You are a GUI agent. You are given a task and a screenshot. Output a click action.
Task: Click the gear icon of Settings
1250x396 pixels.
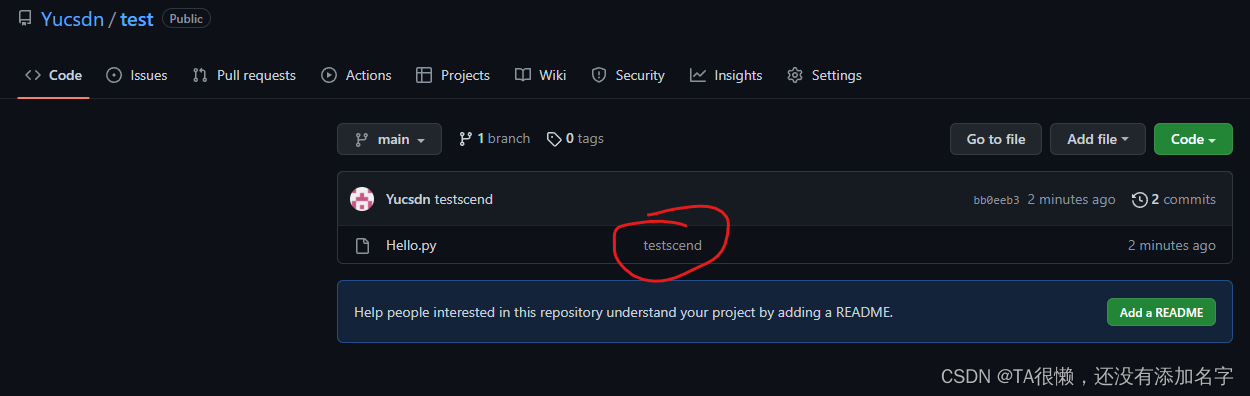[795, 75]
